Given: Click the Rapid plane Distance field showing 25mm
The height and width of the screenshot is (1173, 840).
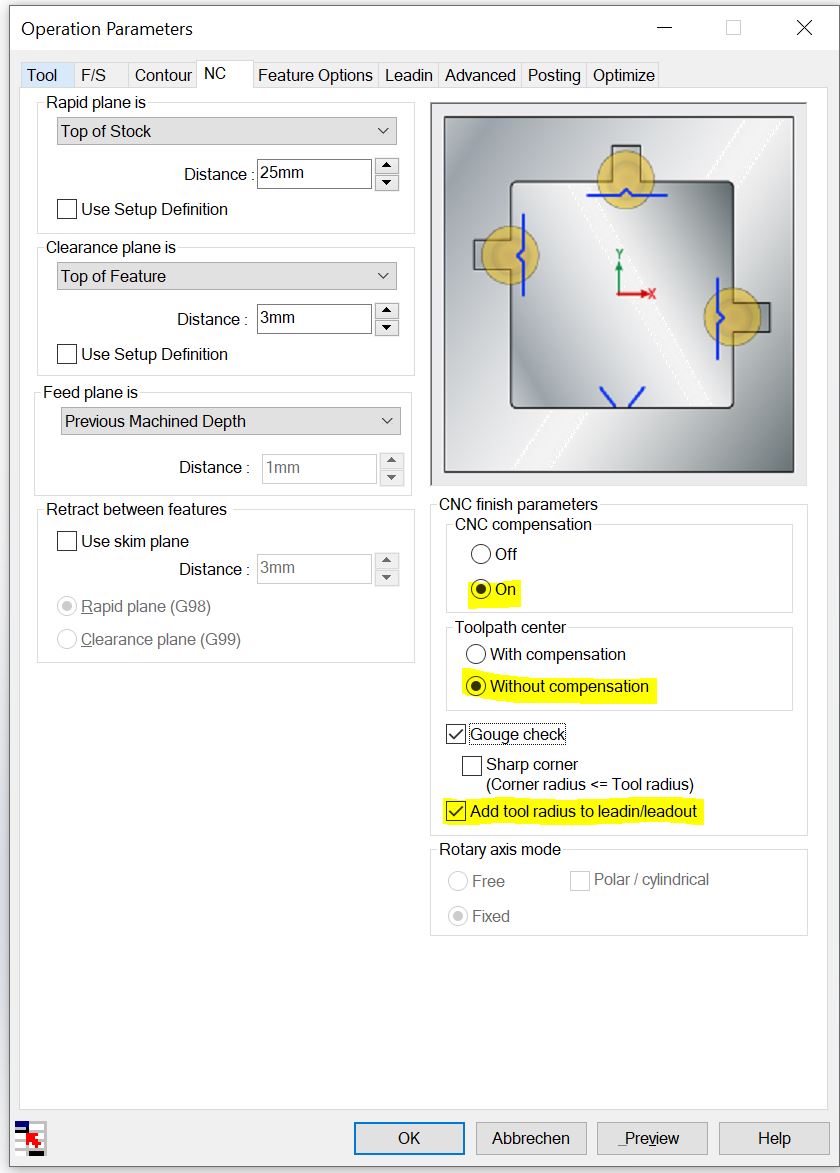Looking at the screenshot, I should pos(314,174).
